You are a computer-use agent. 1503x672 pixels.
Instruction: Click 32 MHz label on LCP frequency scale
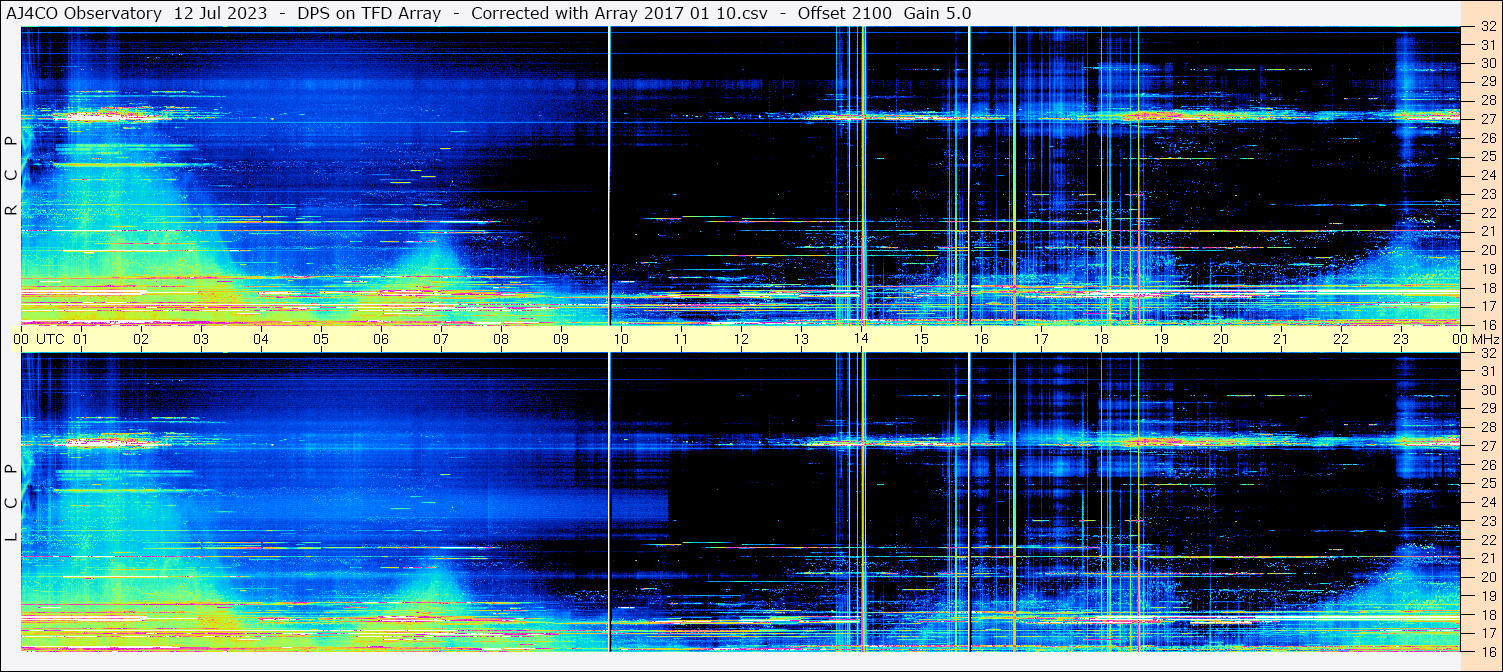pos(1488,354)
